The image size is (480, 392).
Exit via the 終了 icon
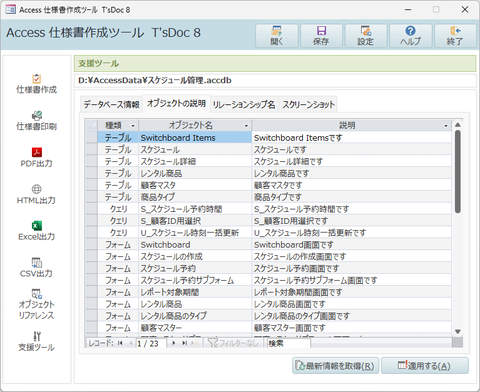[455, 36]
